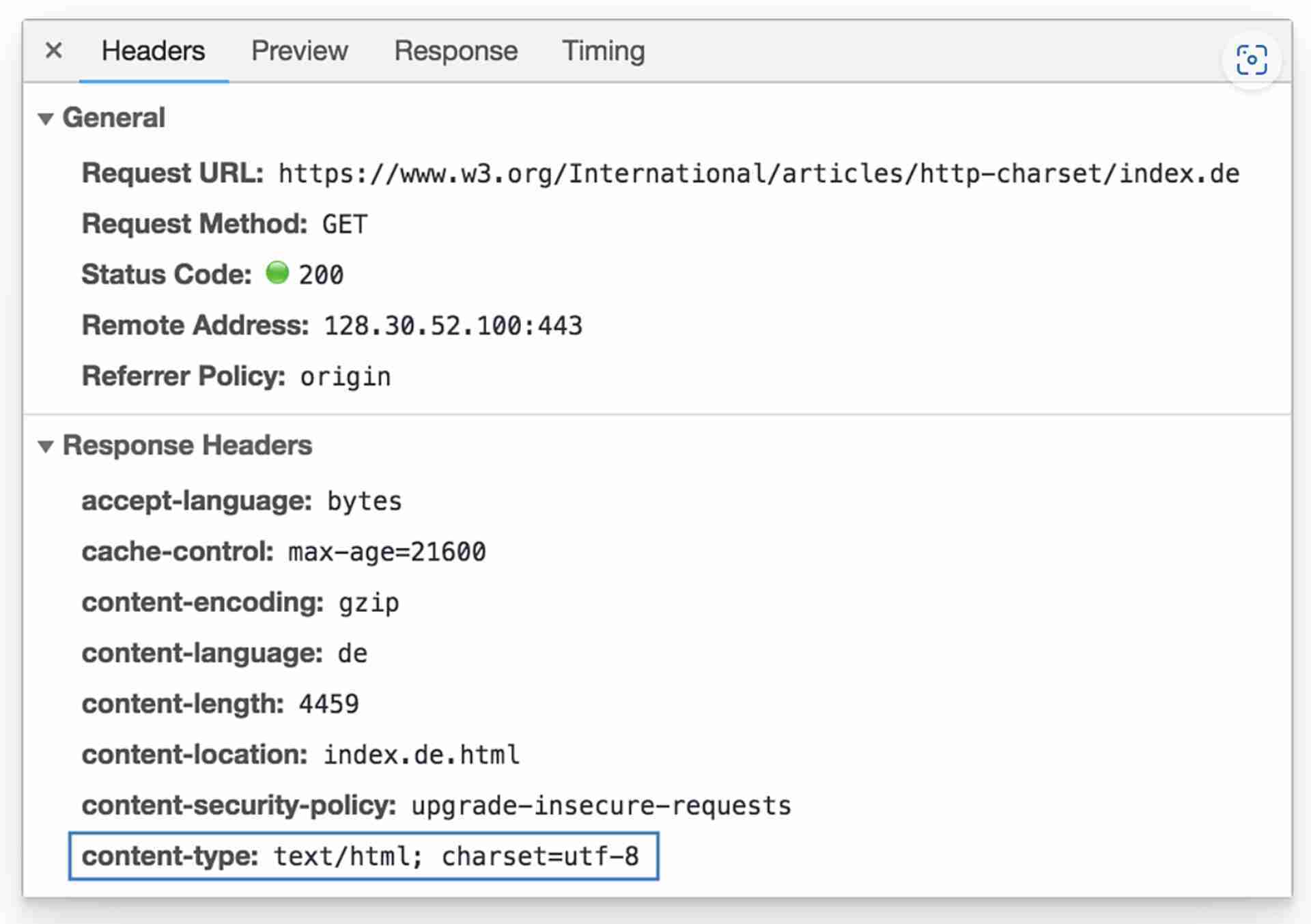Switch to the Headers tab
The width and height of the screenshot is (1311, 924).
tap(153, 51)
